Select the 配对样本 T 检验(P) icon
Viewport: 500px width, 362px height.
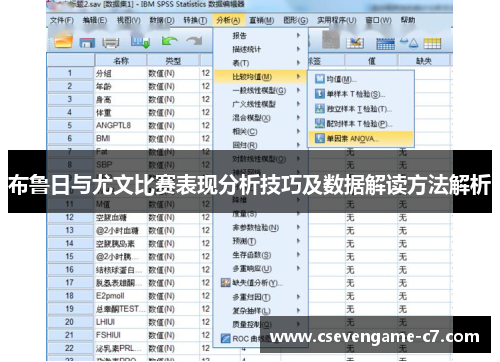pos(320,124)
